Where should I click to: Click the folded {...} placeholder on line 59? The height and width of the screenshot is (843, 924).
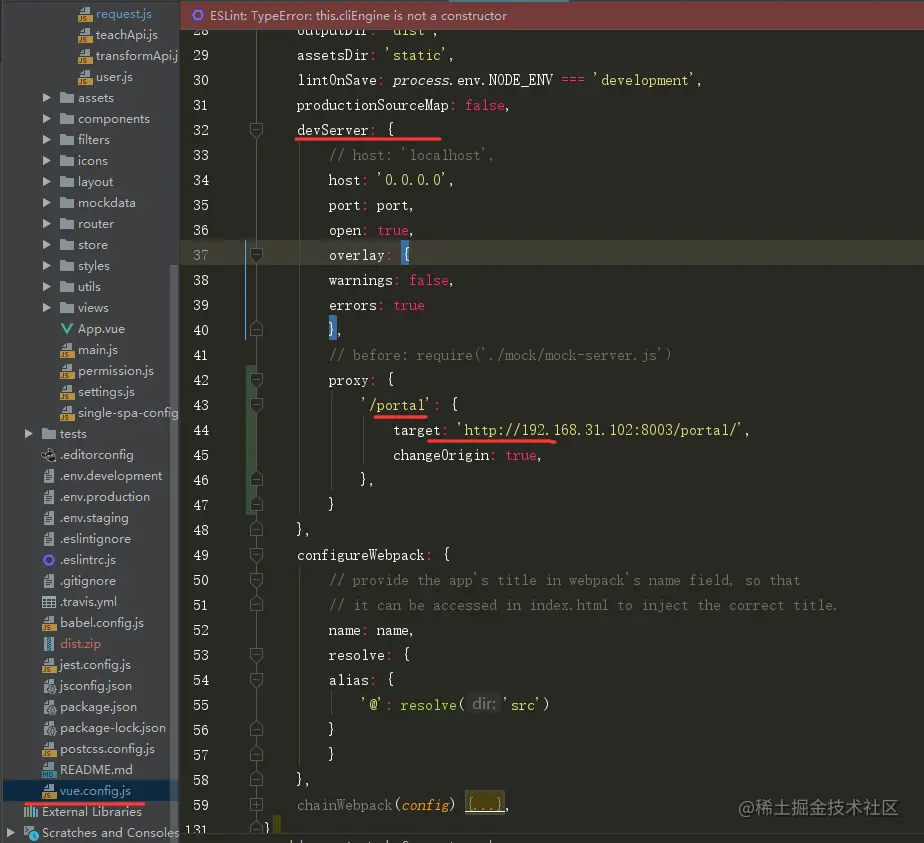(x=485, y=804)
